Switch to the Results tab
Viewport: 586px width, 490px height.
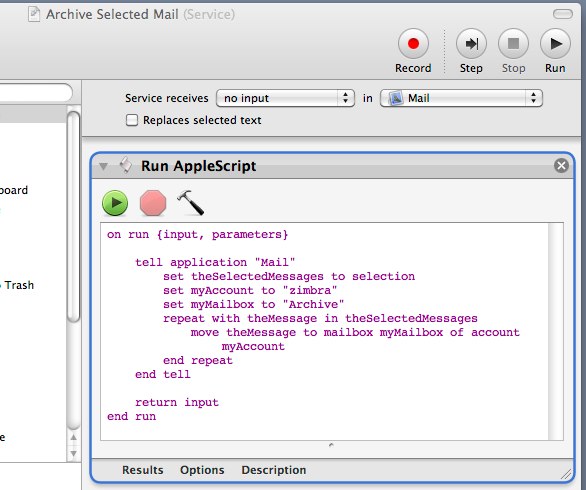tap(143, 470)
